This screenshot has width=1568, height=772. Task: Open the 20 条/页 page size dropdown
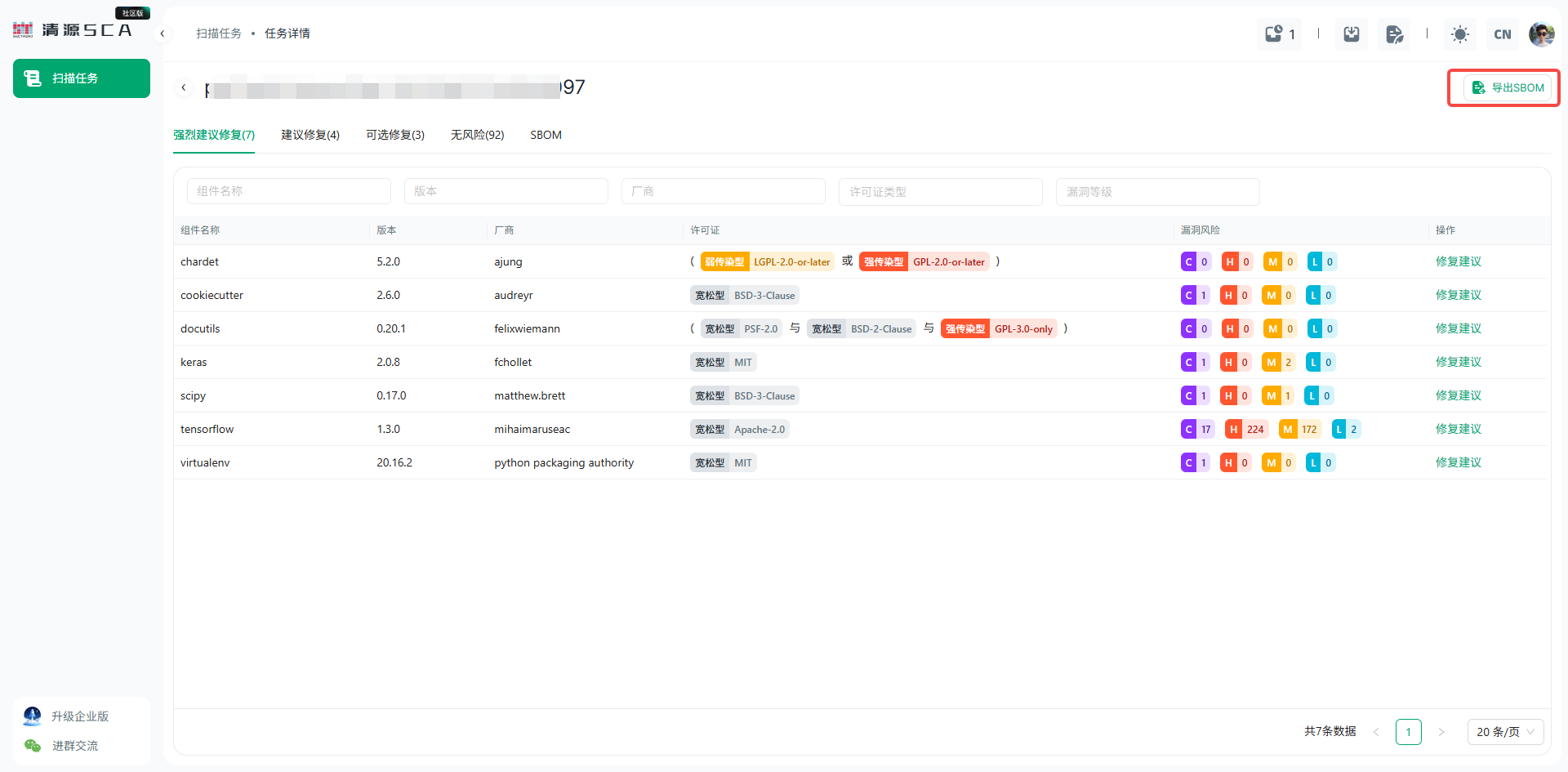pos(1505,732)
